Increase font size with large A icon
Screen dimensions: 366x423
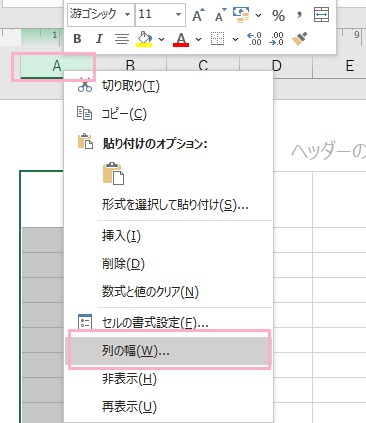pyautogui.click(x=199, y=15)
